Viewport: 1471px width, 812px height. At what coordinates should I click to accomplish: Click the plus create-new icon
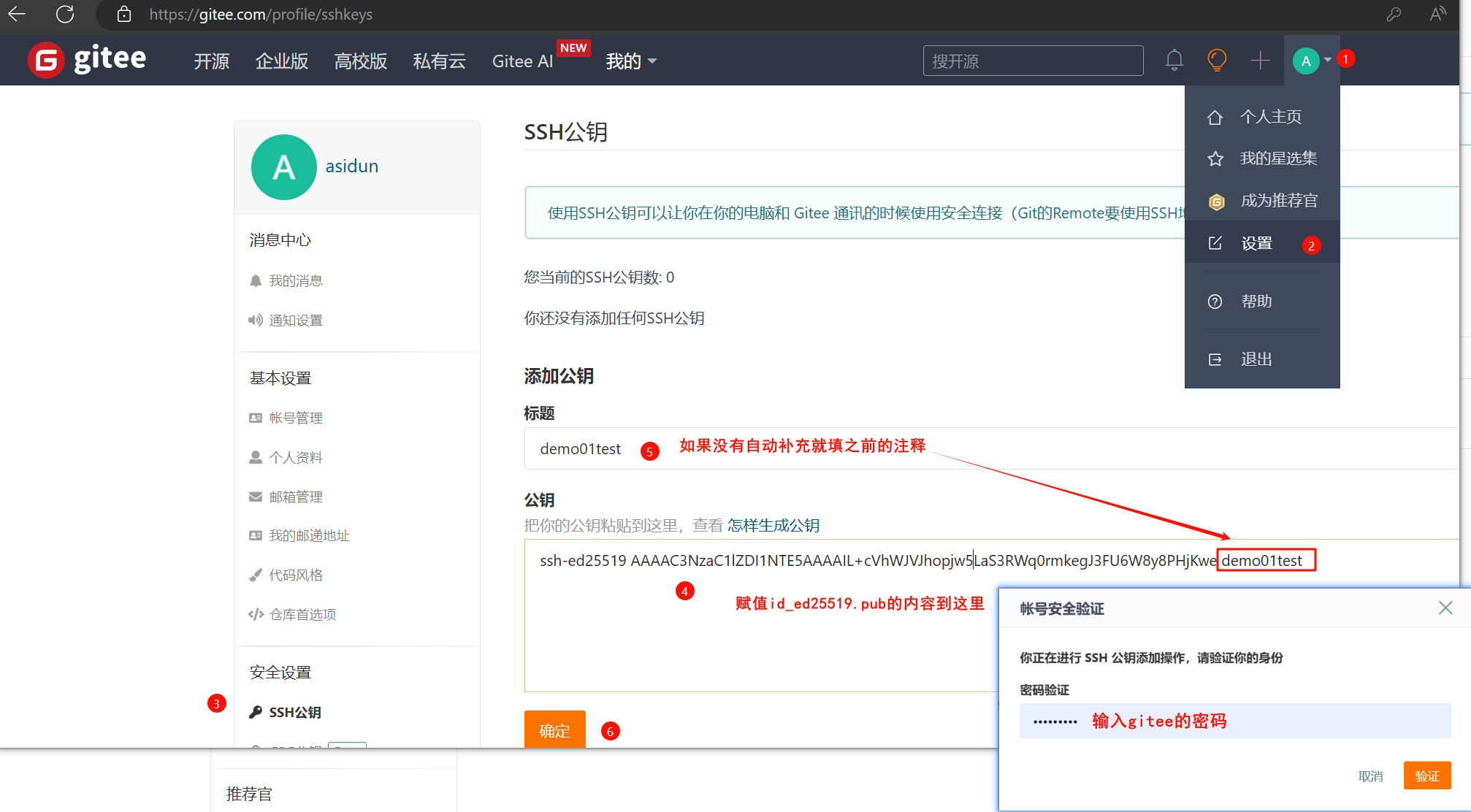(x=1260, y=61)
